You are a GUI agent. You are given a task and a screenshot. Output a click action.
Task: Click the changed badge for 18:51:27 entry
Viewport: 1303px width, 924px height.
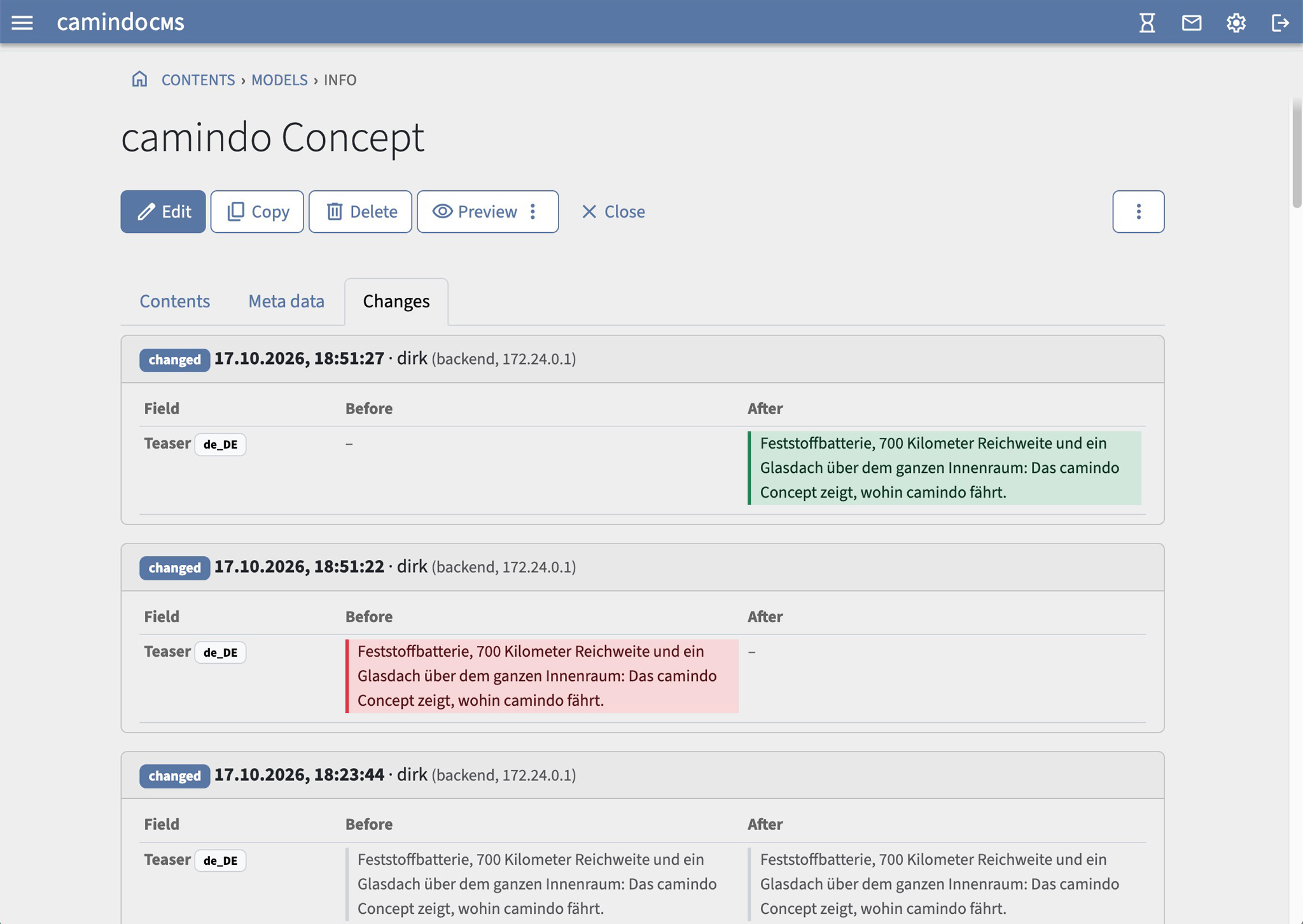click(175, 360)
